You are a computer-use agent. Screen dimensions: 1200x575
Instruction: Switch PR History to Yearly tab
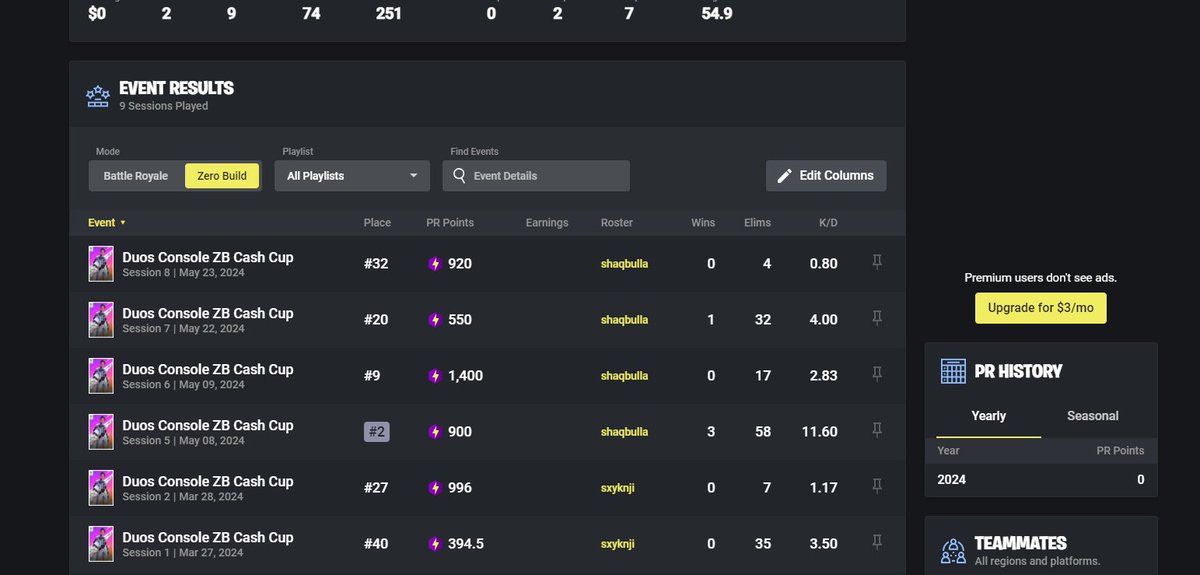[989, 416]
